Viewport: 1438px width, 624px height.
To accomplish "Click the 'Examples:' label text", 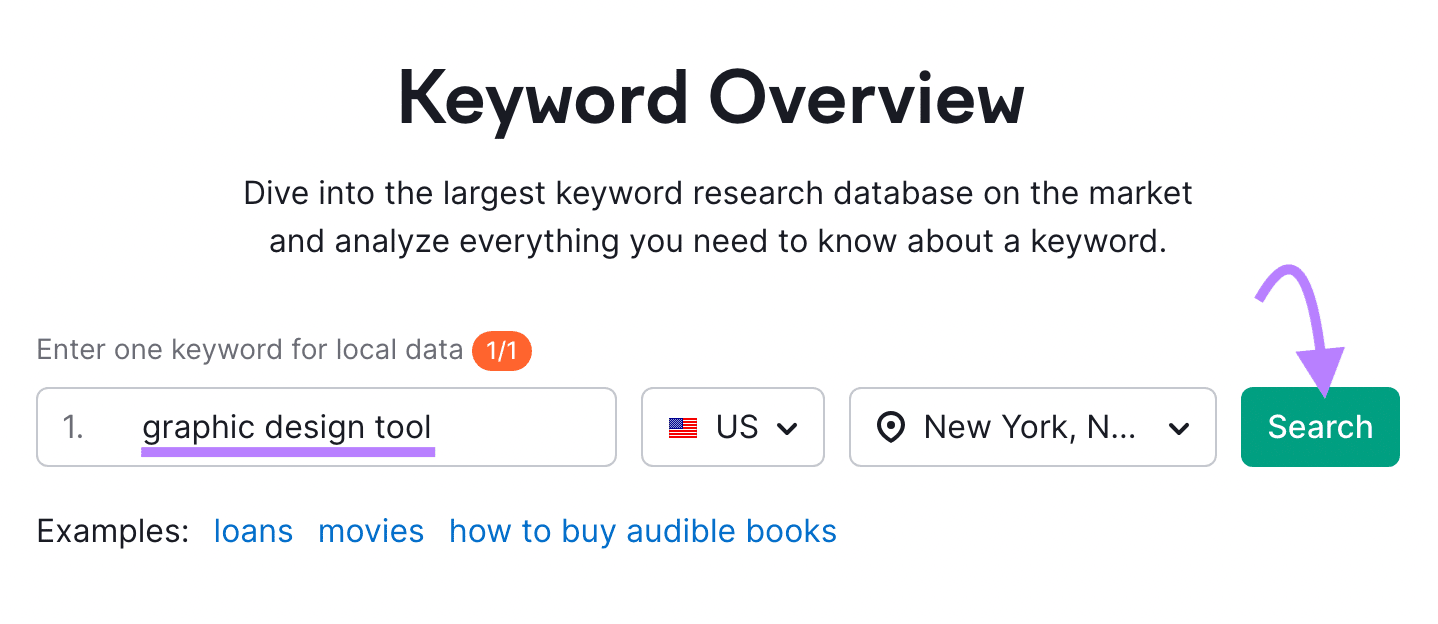I will click(113, 531).
